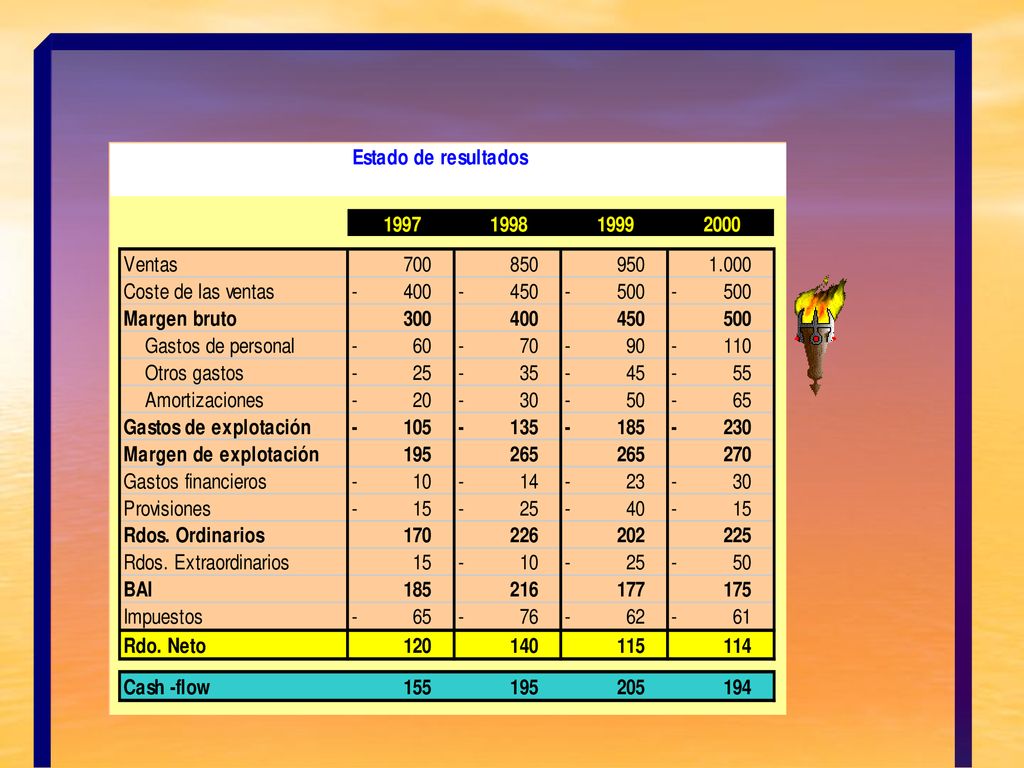This screenshot has width=1024, height=768.
Task: Click Margen bruto value 300
Action: click(417, 319)
